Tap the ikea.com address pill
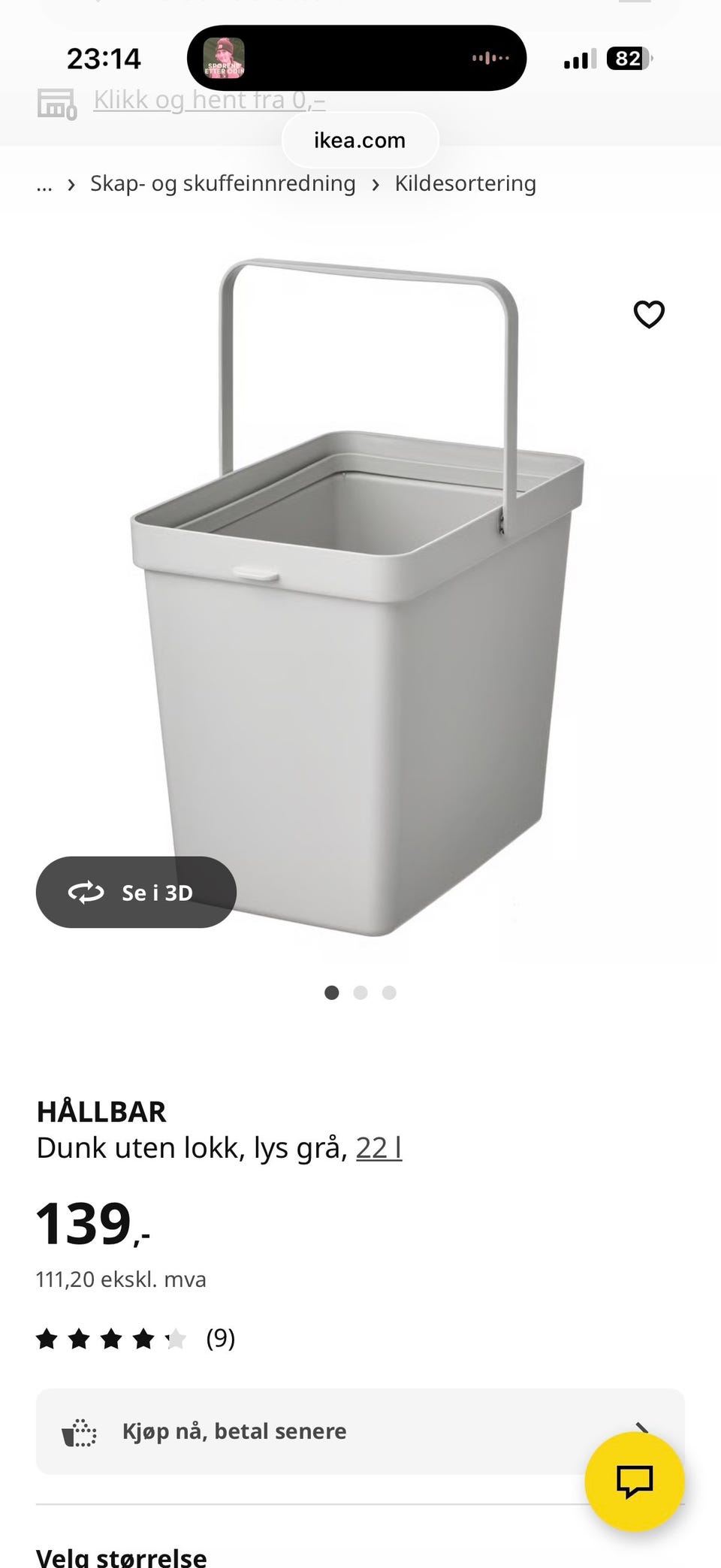This screenshot has height=1568, width=721. (360, 140)
